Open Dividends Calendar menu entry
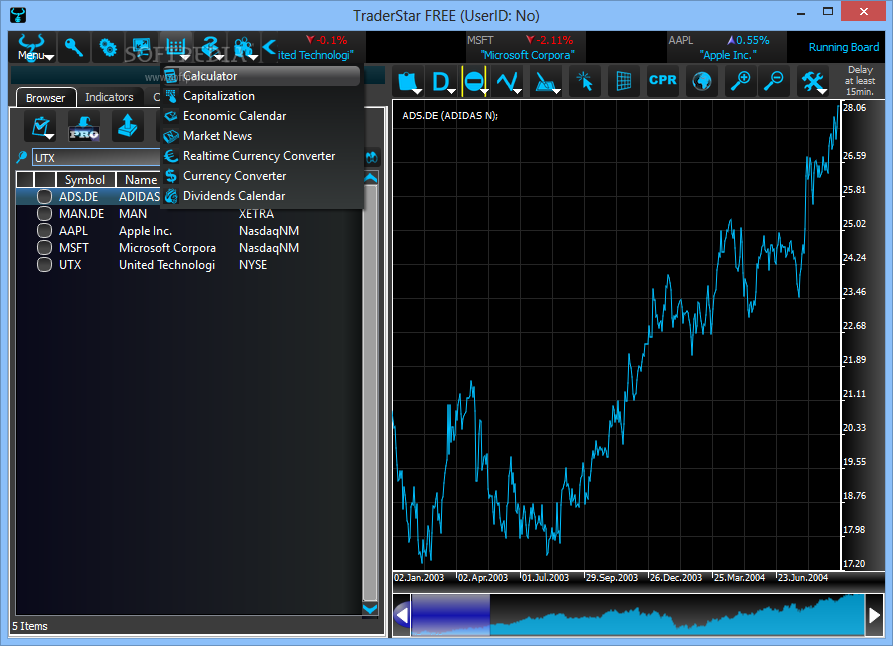This screenshot has height=646, width=893. (x=262, y=195)
